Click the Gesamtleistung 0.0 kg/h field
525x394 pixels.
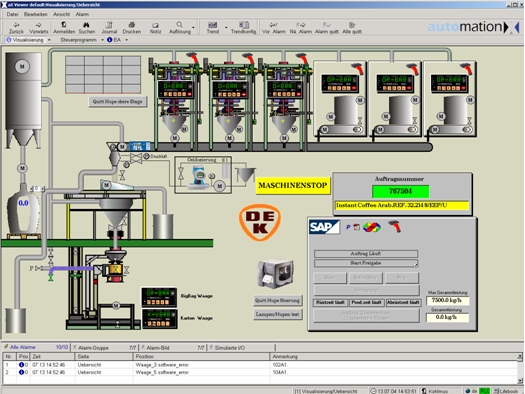click(x=447, y=317)
